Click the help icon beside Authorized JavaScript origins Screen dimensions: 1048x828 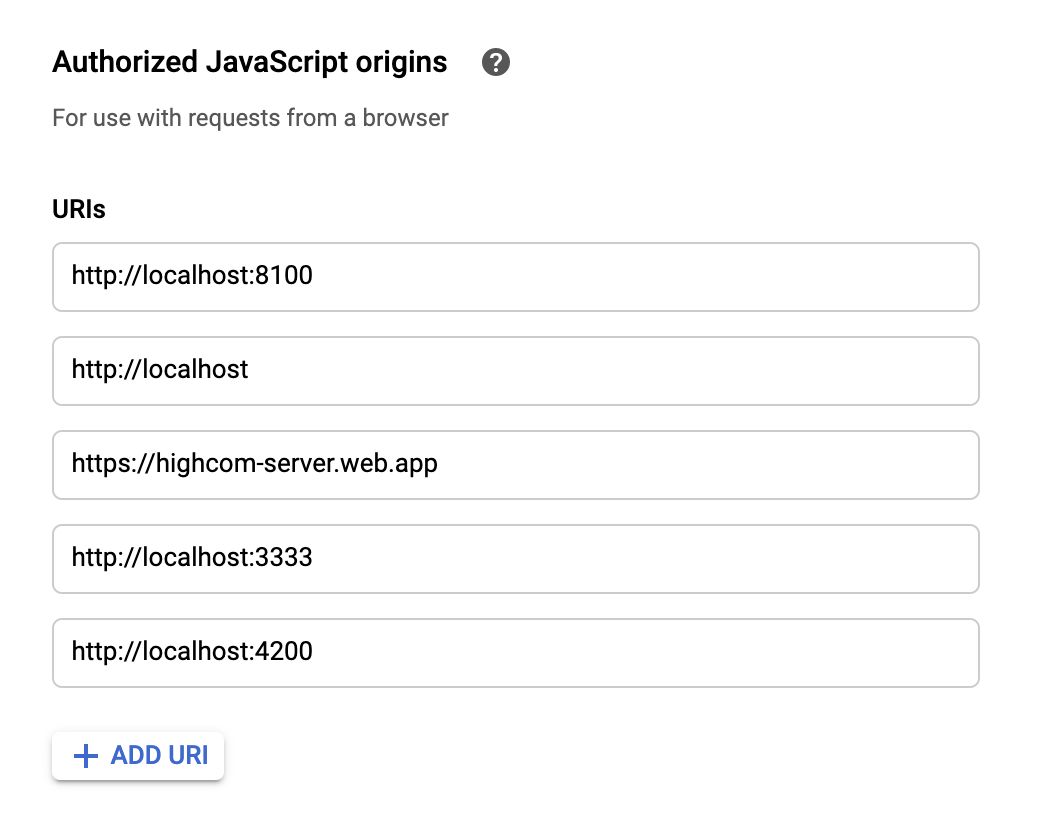point(495,63)
